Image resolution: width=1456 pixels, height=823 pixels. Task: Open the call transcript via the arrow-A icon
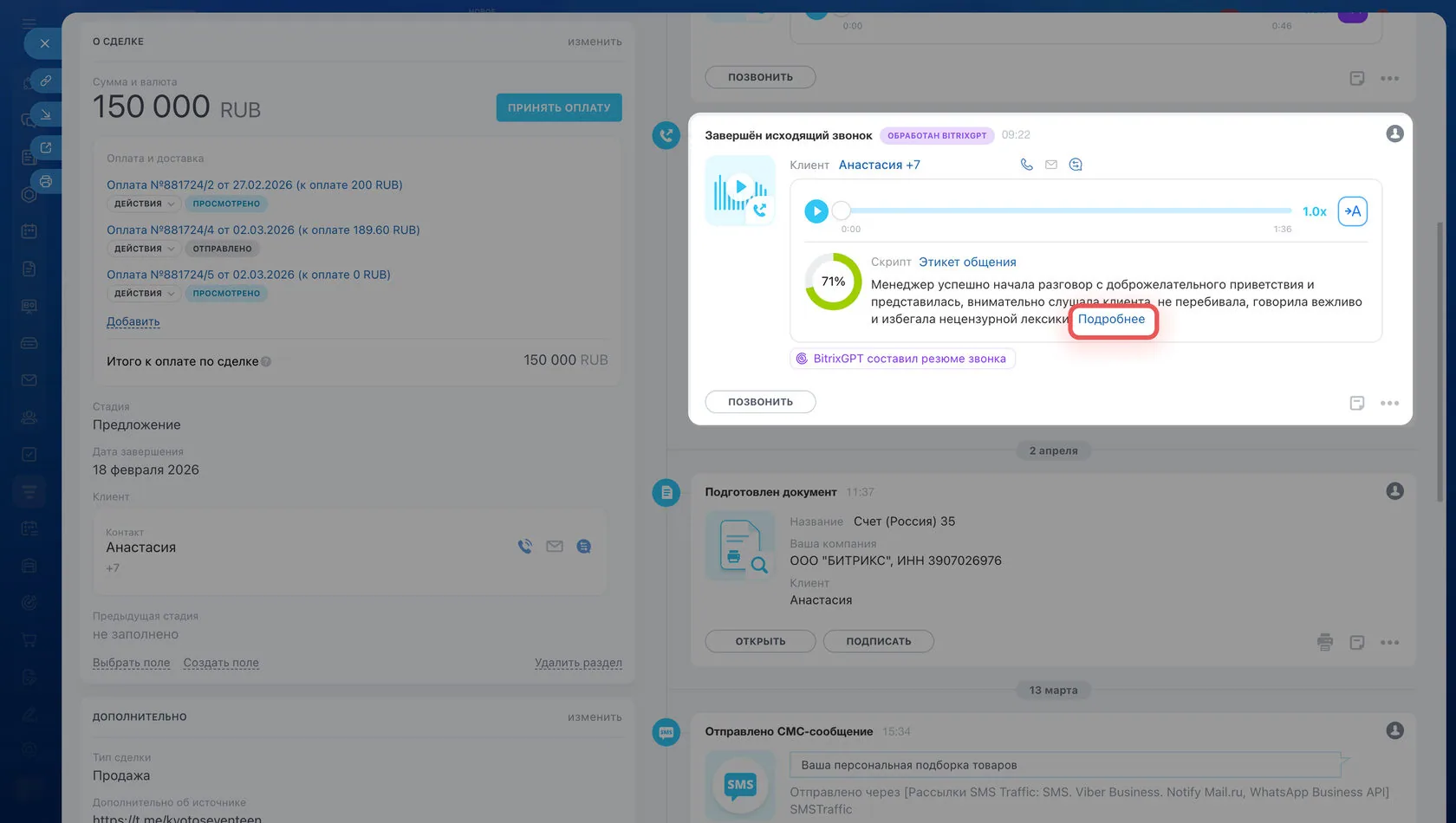tap(1353, 211)
